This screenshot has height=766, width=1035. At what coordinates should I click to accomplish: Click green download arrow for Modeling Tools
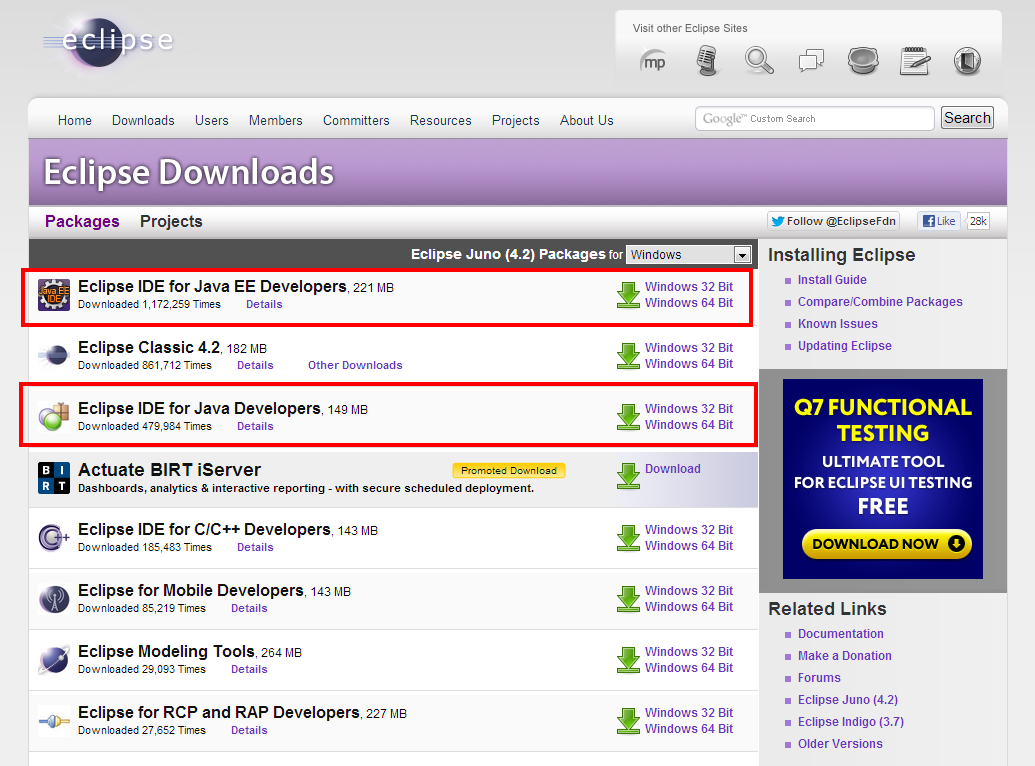pyautogui.click(x=628, y=660)
